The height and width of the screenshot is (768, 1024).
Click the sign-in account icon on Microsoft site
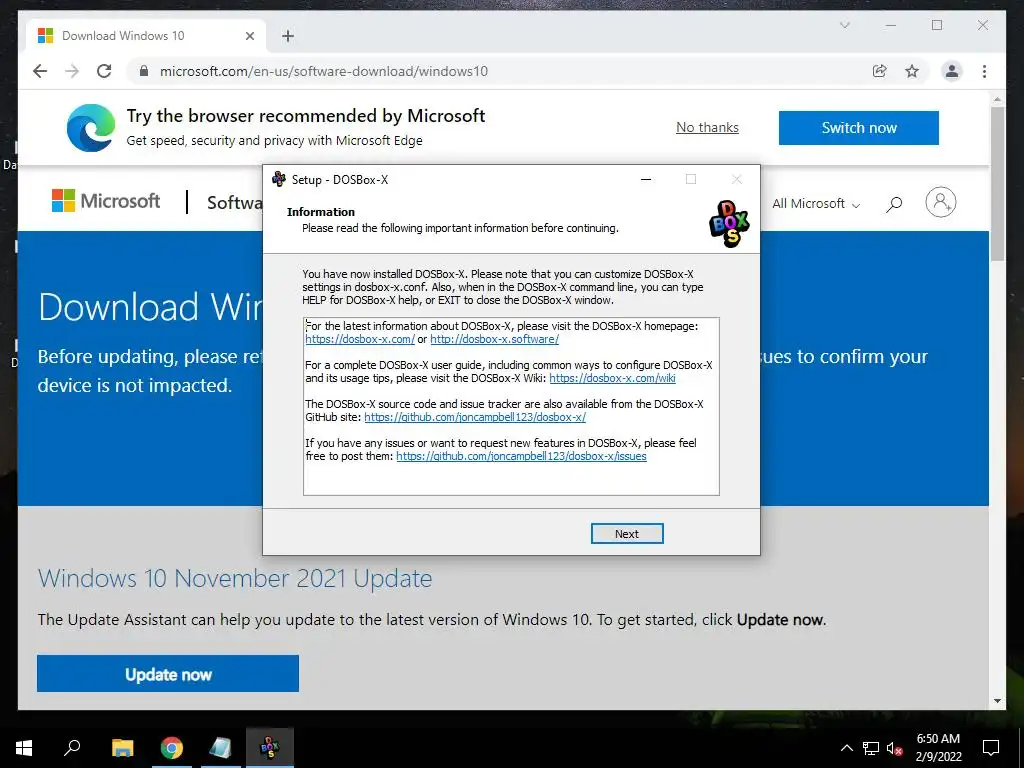940,202
